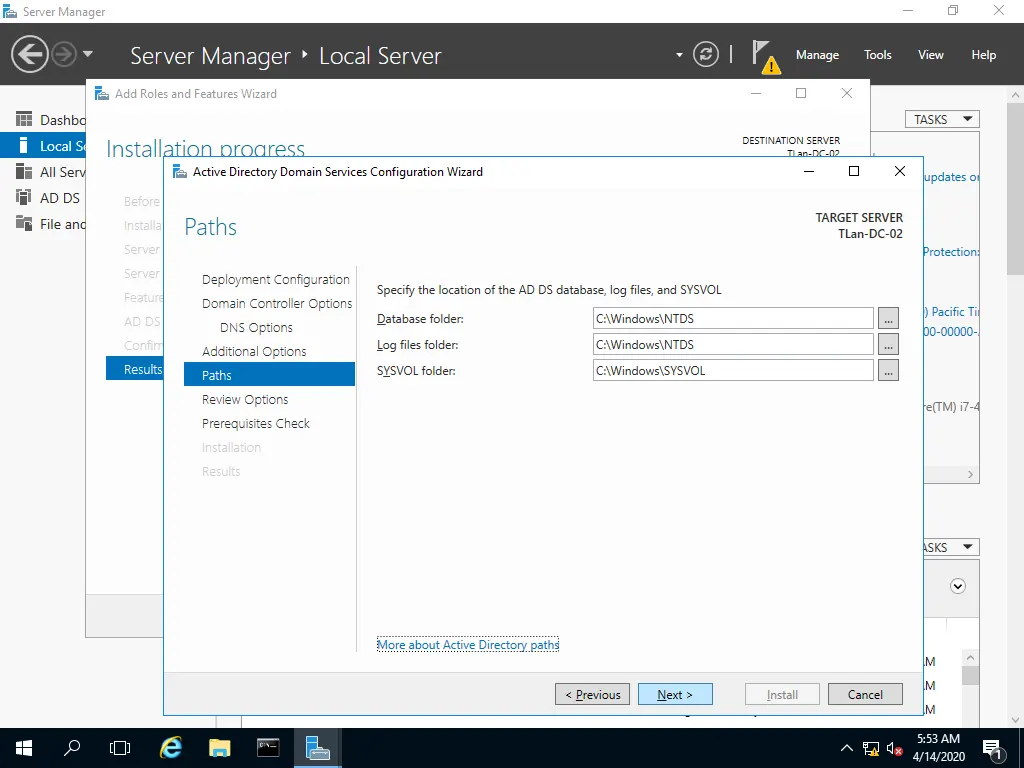Browse for the Log files folder

coord(888,344)
